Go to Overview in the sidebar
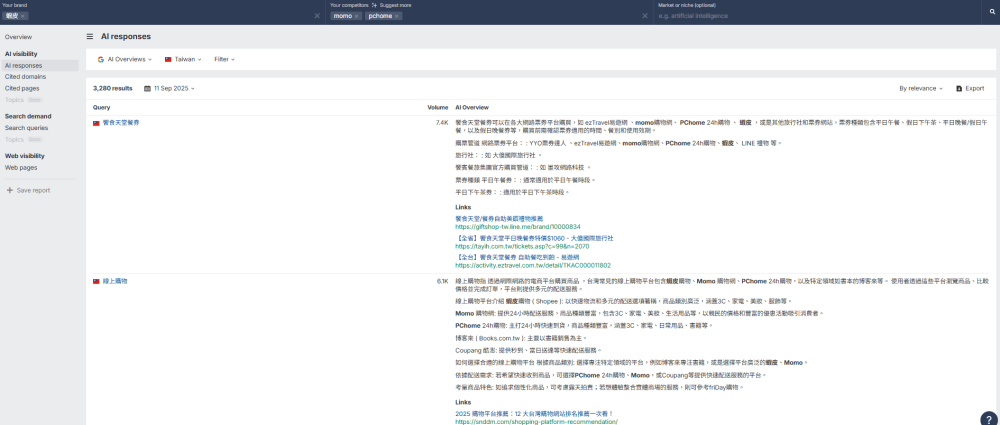The image size is (1000, 425). click(18, 37)
